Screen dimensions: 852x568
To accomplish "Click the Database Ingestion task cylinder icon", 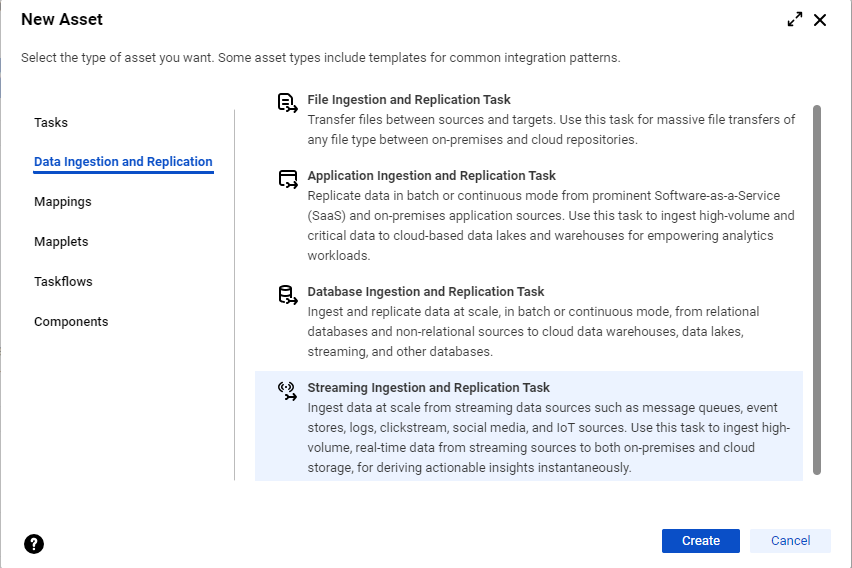I will point(287,295).
